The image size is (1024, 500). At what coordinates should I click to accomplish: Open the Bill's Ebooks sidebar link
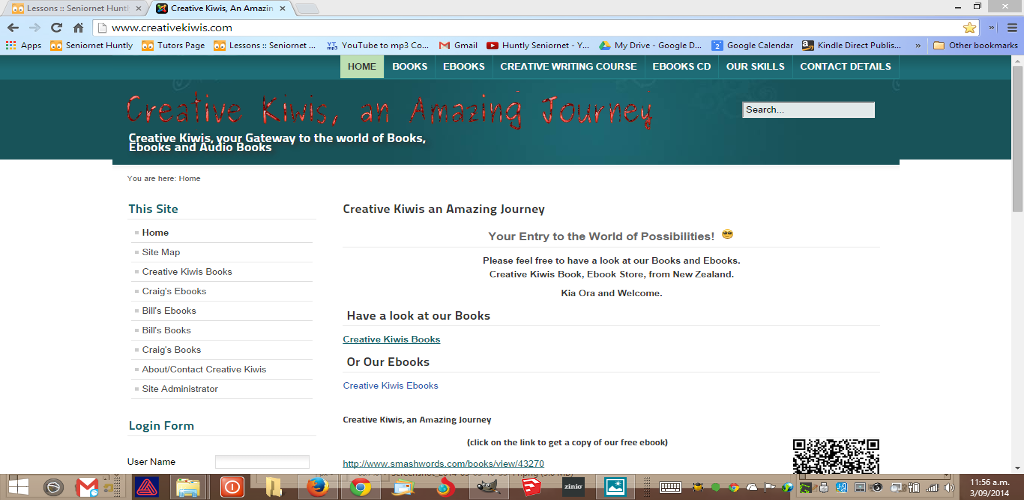[169, 311]
